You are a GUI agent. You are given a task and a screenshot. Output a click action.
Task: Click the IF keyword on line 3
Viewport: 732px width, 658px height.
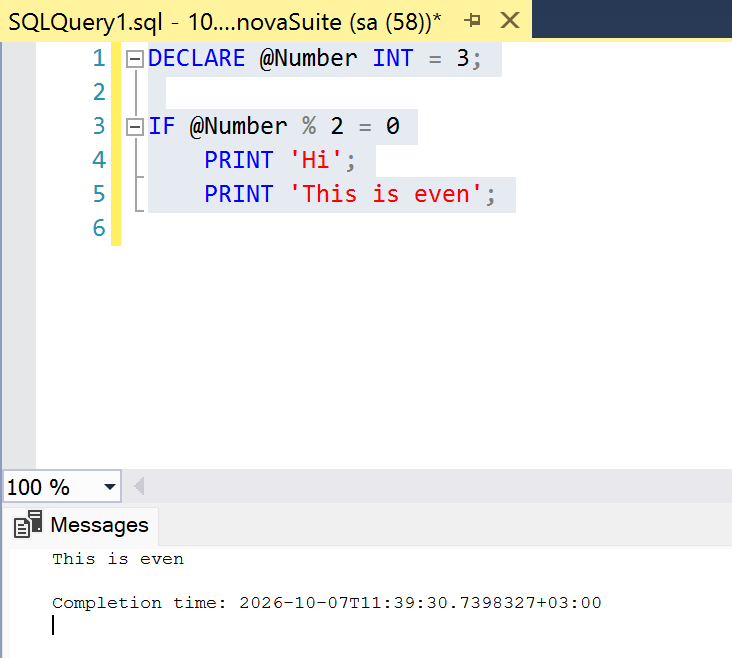coord(162,126)
